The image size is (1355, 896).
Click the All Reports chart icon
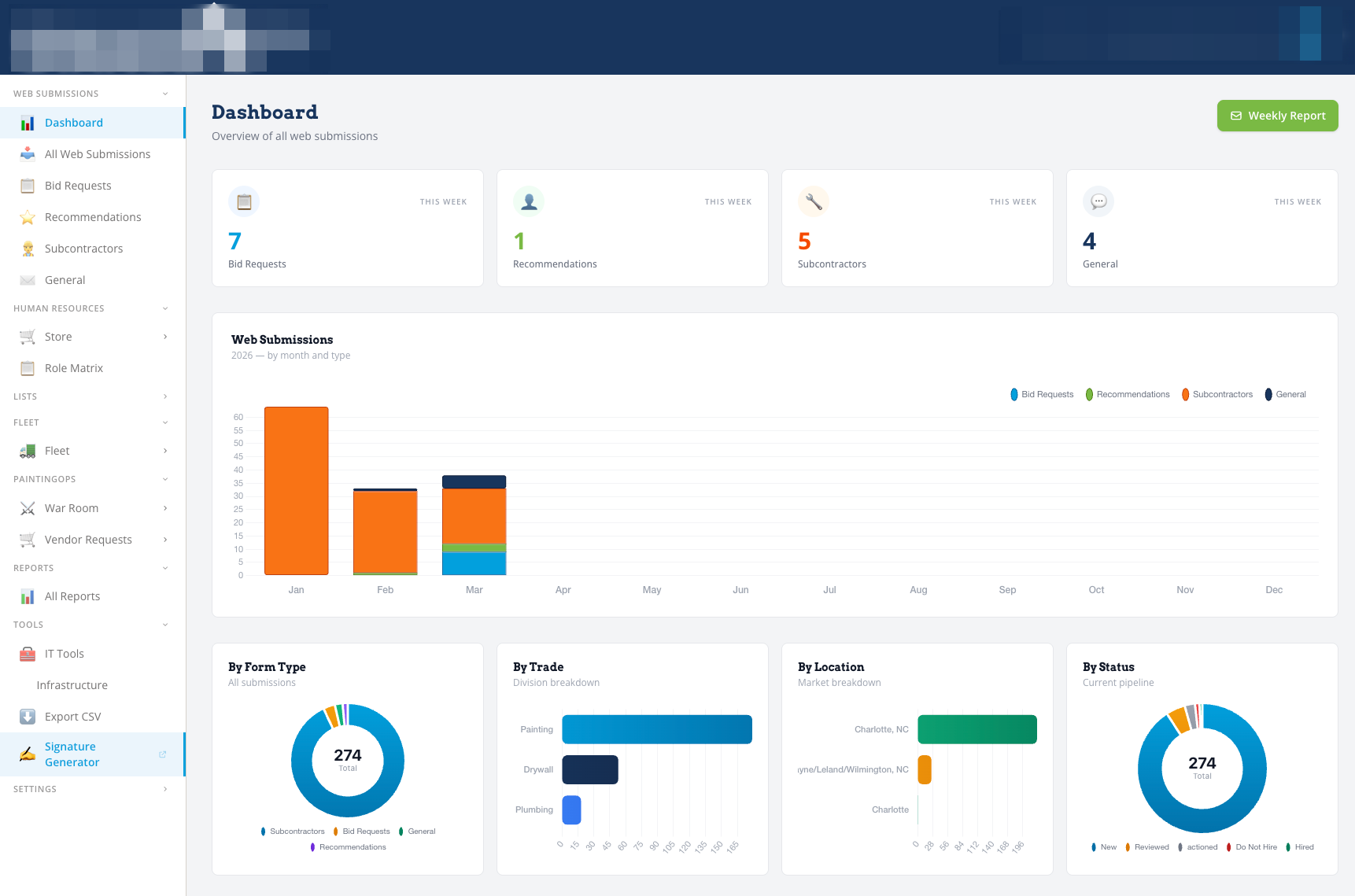(x=28, y=596)
